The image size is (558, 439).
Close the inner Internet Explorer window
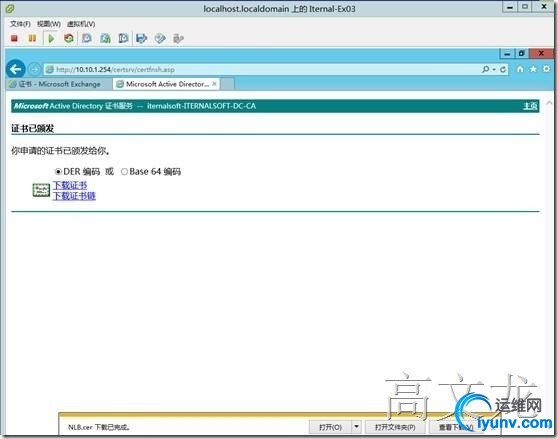541,53
